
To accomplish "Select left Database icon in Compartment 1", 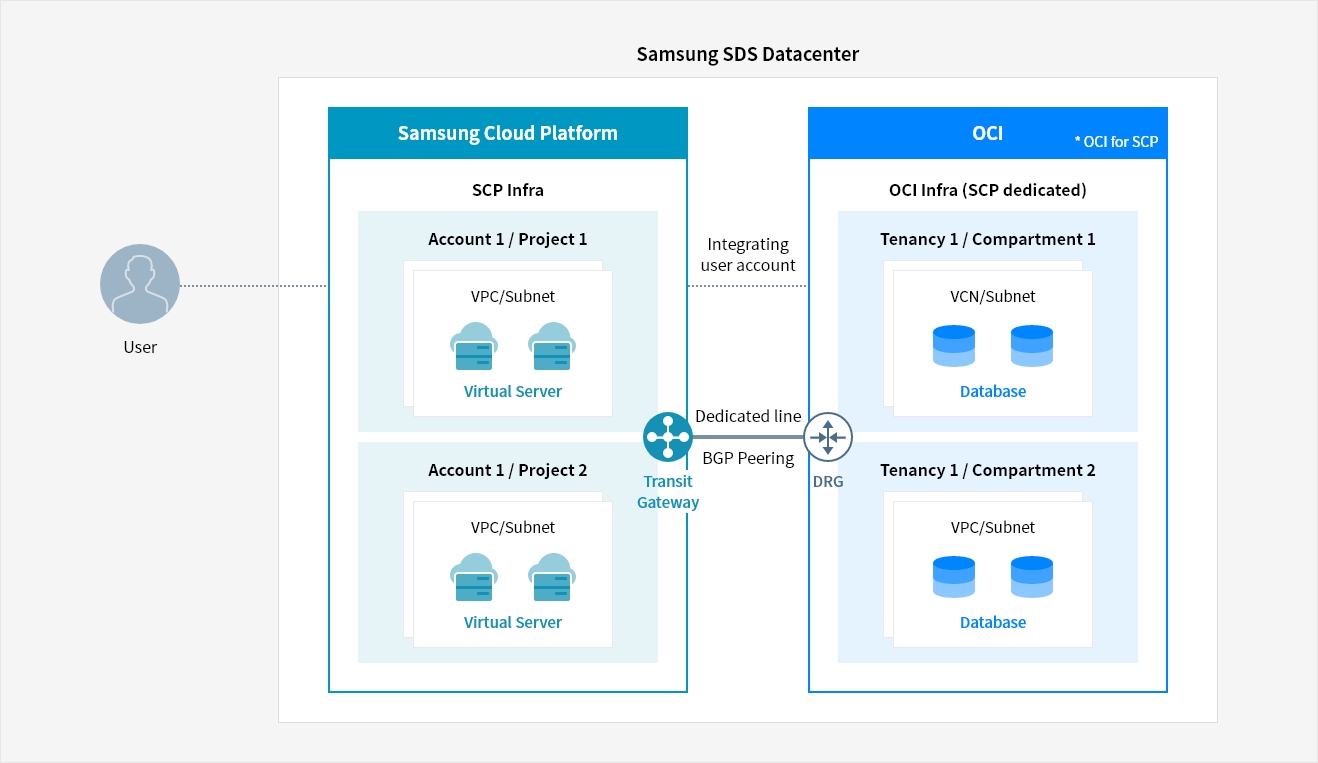I will coord(954,346).
